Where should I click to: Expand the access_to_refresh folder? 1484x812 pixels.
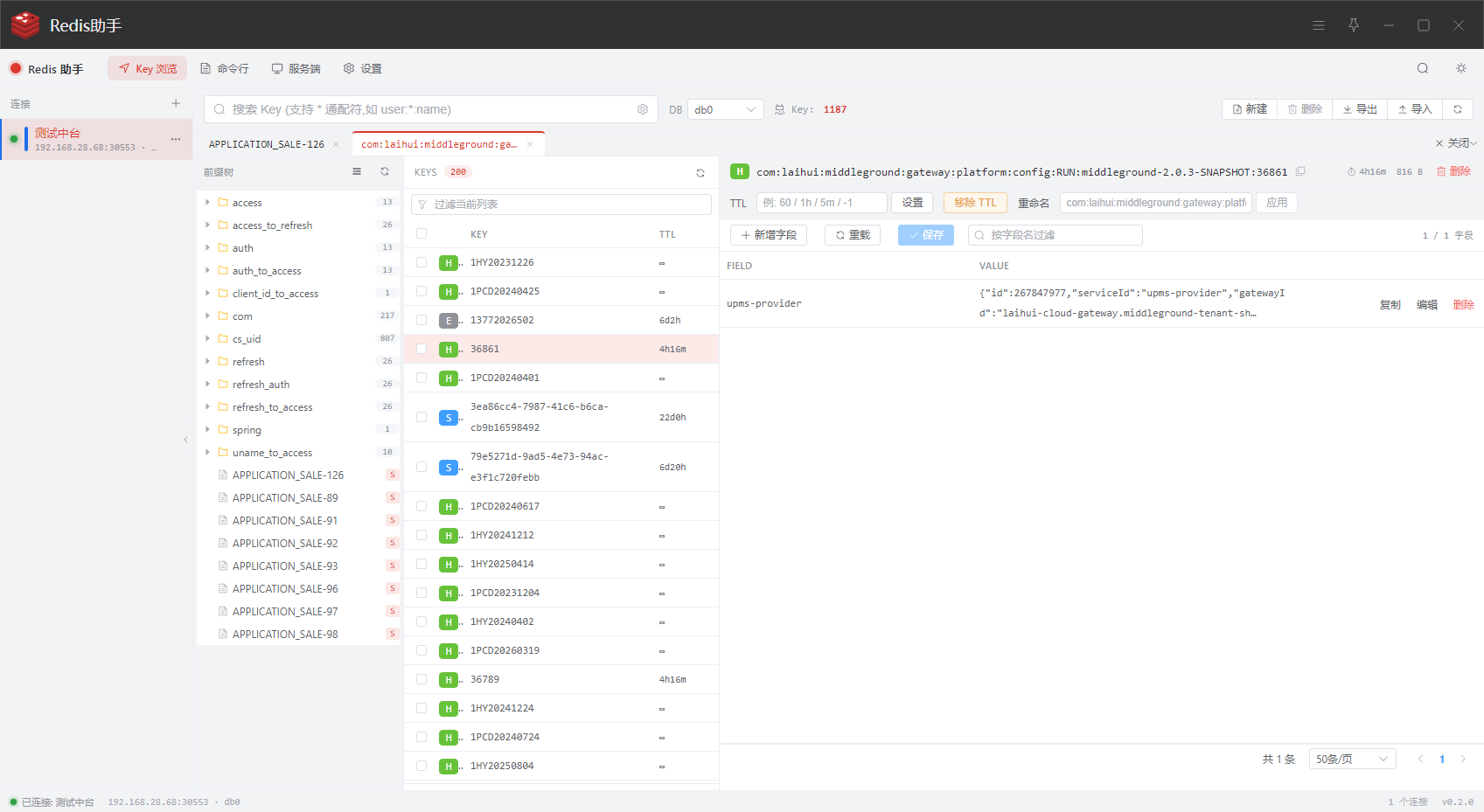(207, 225)
